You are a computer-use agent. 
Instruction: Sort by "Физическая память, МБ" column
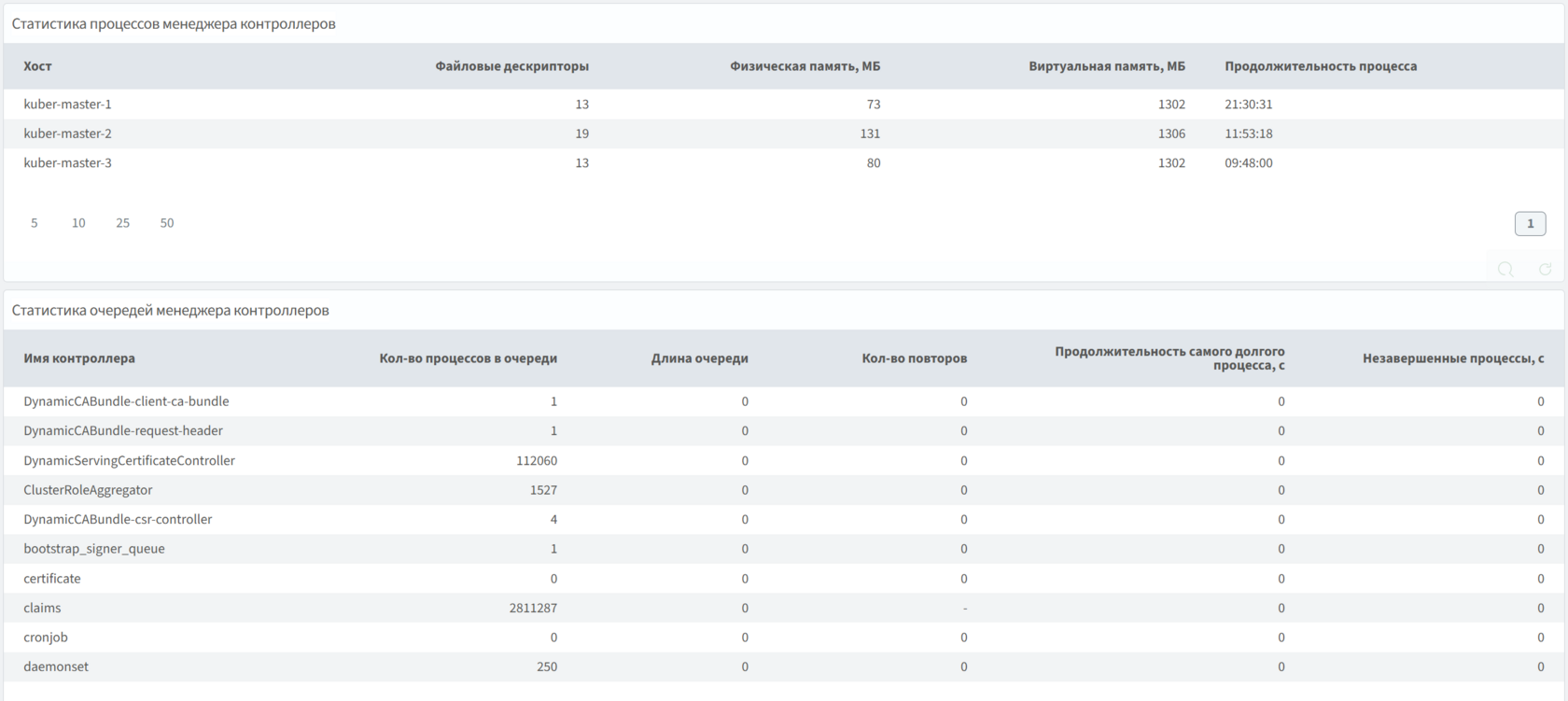tap(805, 66)
